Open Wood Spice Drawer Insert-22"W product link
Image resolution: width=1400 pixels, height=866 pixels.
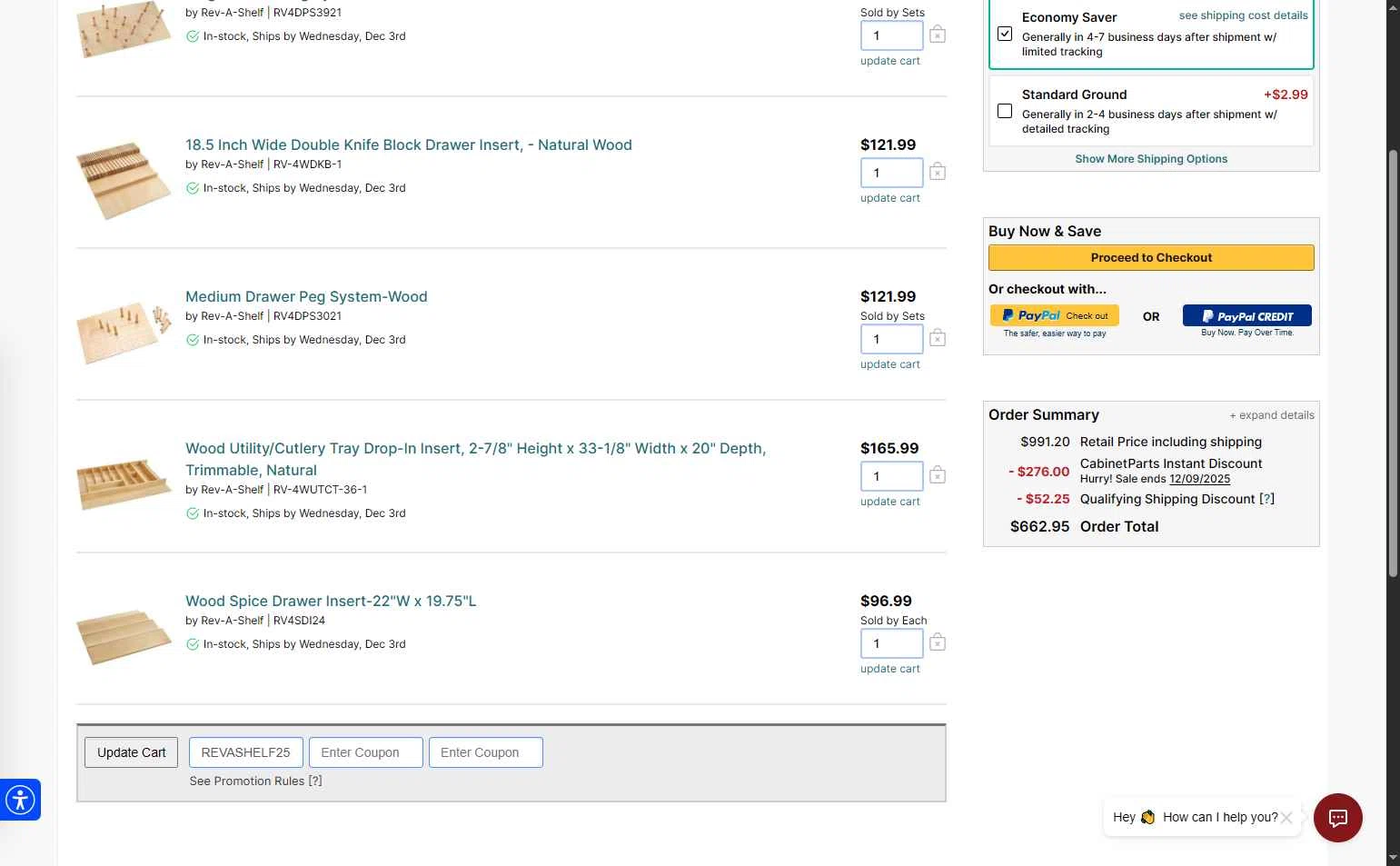(x=331, y=601)
